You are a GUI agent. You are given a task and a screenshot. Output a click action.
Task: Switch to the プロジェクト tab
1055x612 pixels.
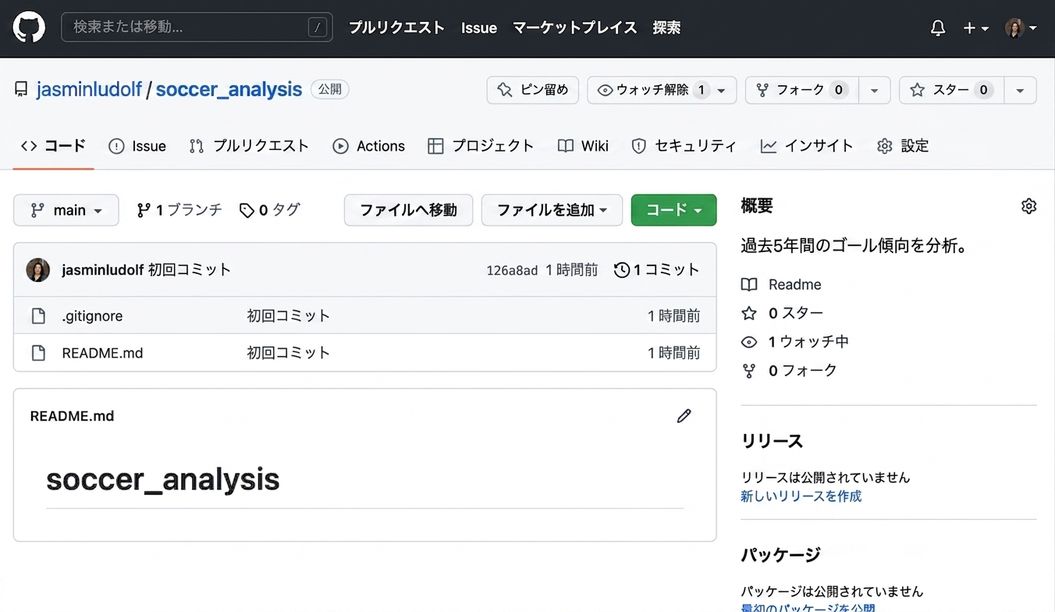pyautogui.click(x=480, y=146)
